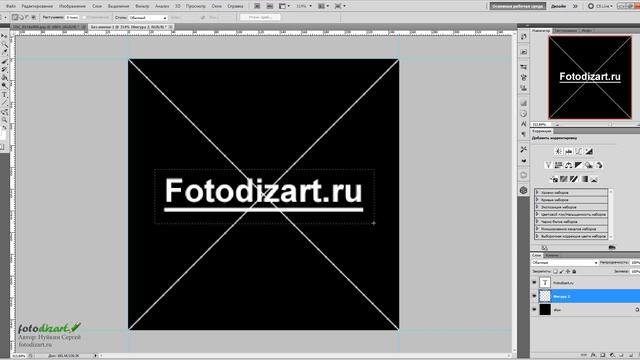The height and width of the screenshot is (360, 640).
Task: Click the Feather input field
Action: click(72, 18)
